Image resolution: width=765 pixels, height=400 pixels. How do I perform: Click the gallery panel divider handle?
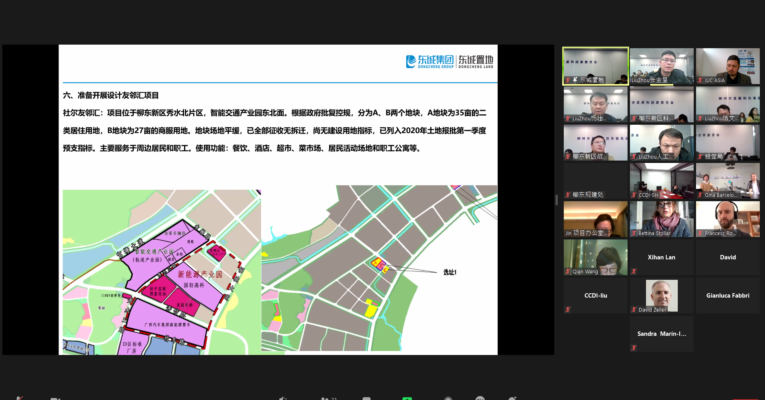pyautogui.click(x=557, y=200)
